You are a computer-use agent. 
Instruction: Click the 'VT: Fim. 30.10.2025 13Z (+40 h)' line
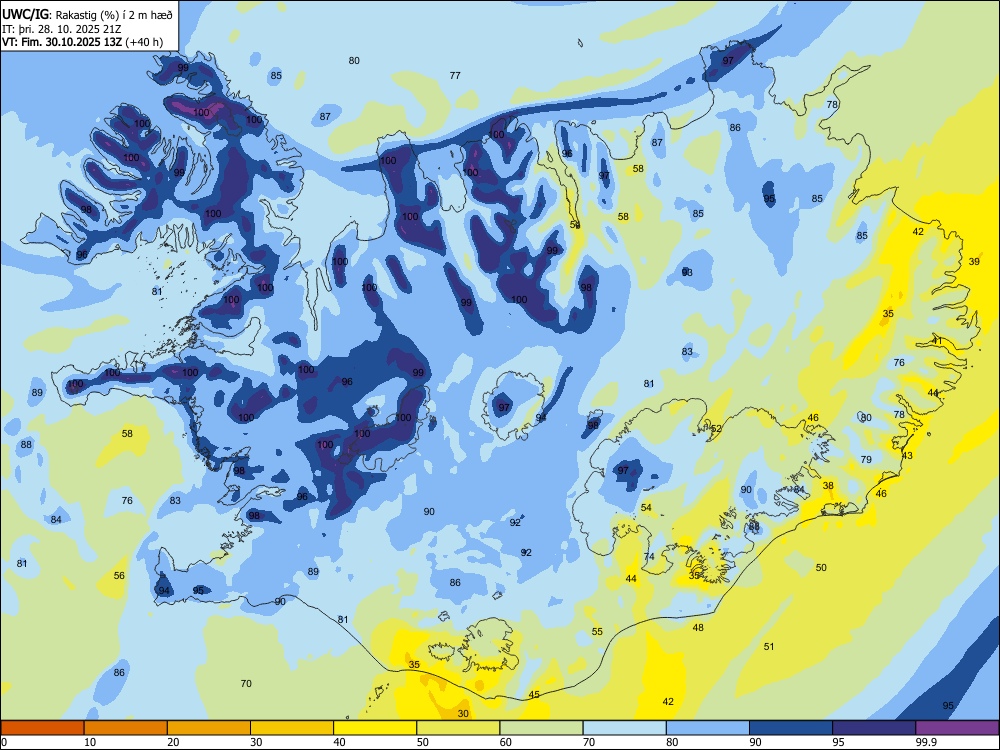click(82, 42)
